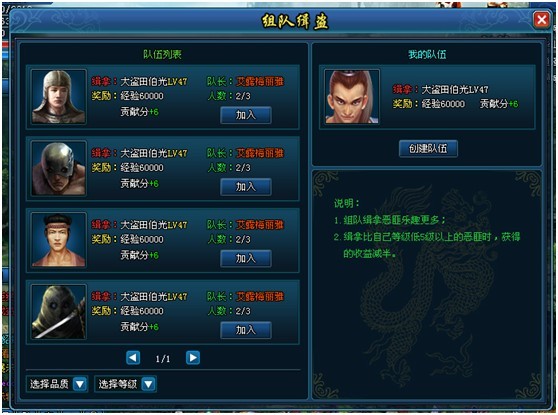Viewport: 558px width, 415px height.
Task: Select the 队伍列表 panel header
Action: pos(162,54)
